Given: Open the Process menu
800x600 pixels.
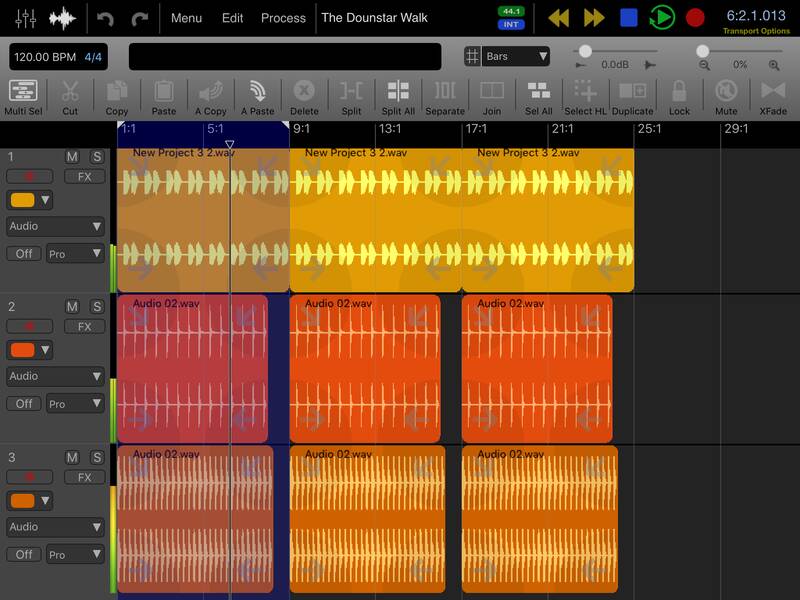Looking at the screenshot, I should coord(283,18).
